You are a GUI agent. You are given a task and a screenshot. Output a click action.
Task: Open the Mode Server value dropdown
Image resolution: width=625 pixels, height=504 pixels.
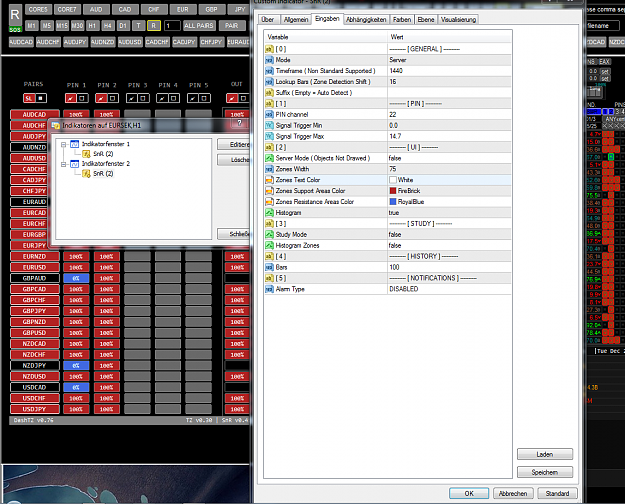[449, 60]
